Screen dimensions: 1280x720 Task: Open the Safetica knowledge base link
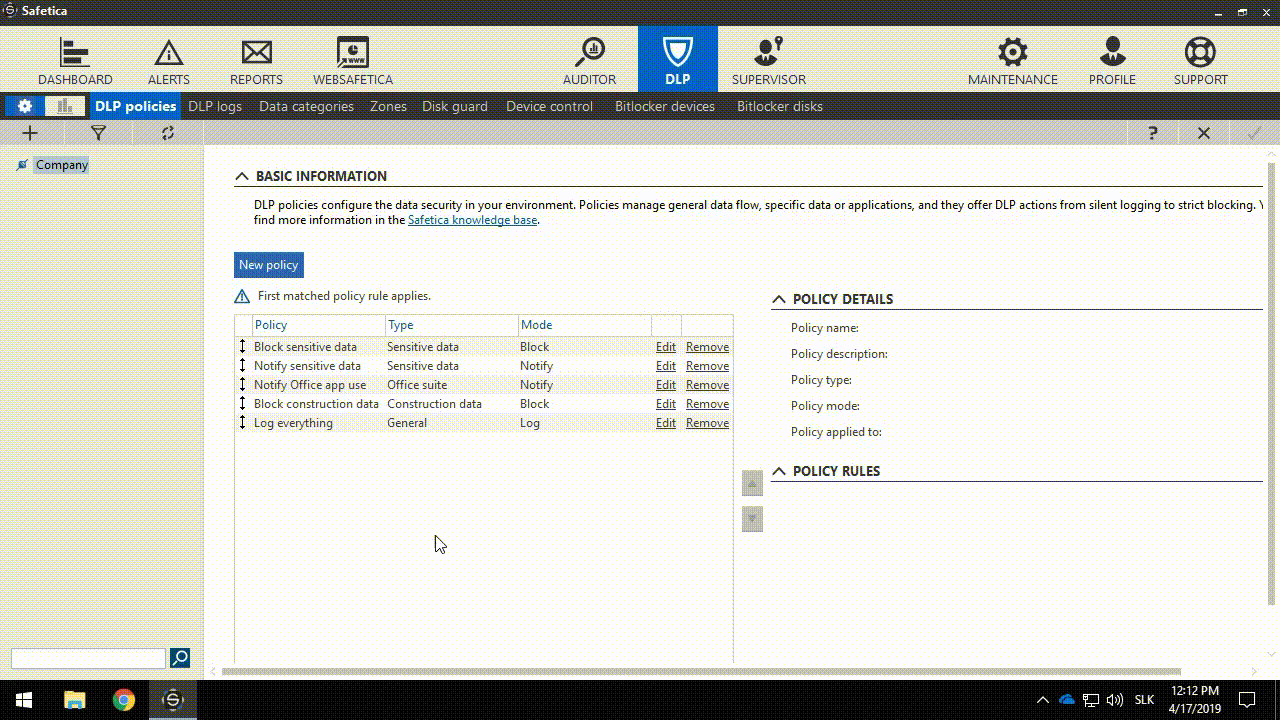(472, 219)
